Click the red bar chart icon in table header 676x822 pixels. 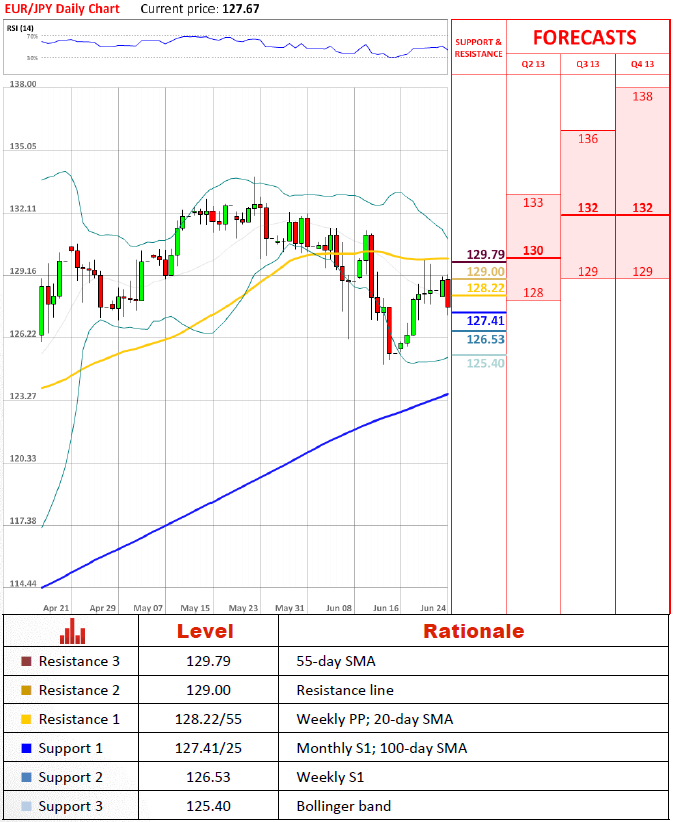click(x=72, y=631)
